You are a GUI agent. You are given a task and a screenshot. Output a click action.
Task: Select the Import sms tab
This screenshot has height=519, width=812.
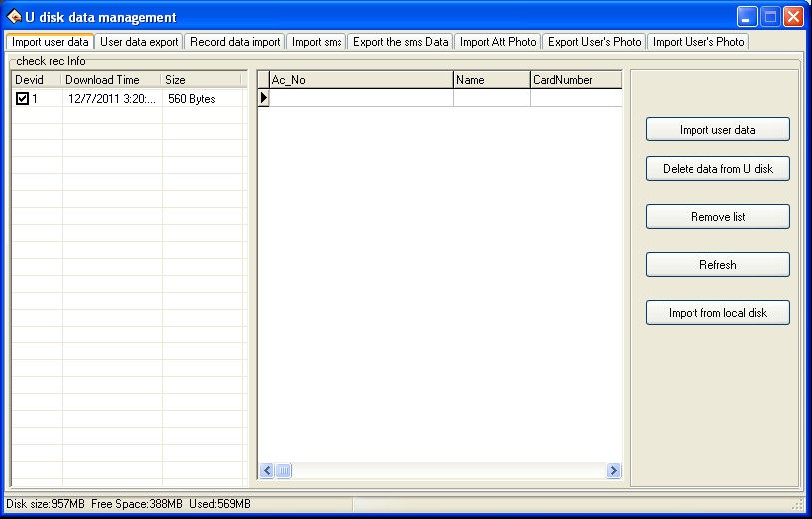316,42
